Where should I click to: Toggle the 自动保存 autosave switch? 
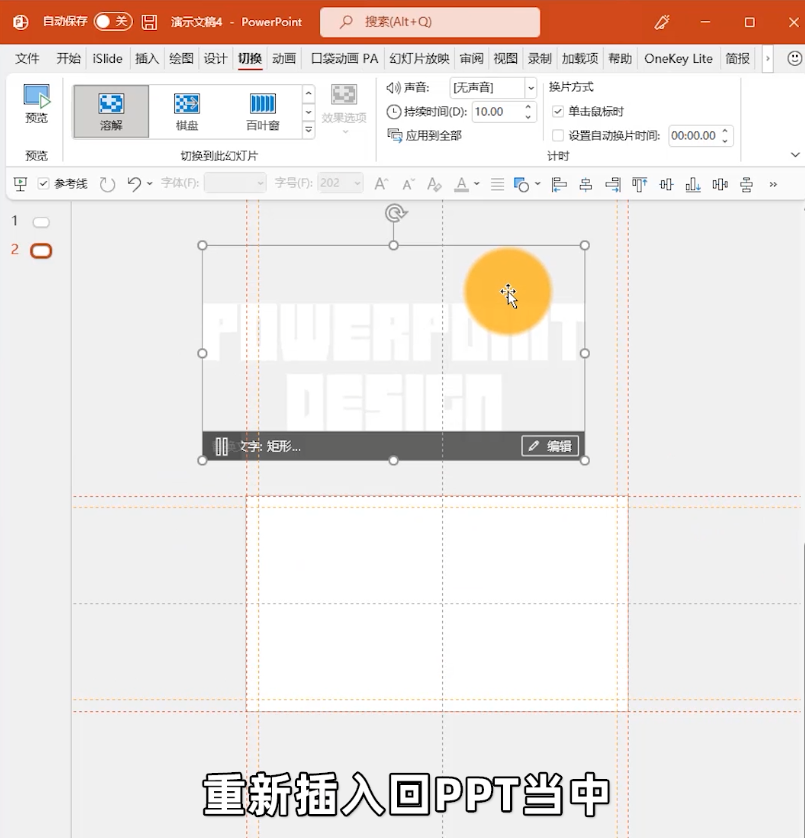click(113, 22)
